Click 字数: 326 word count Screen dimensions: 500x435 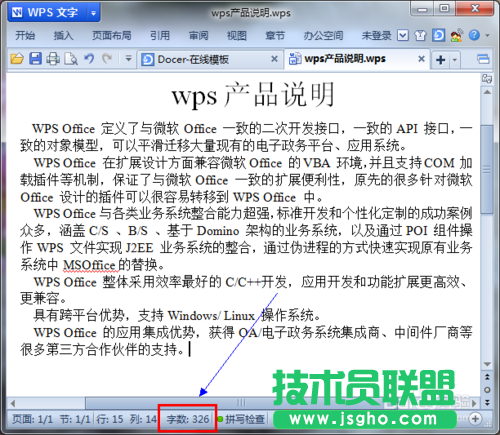pyautogui.click(x=188, y=419)
